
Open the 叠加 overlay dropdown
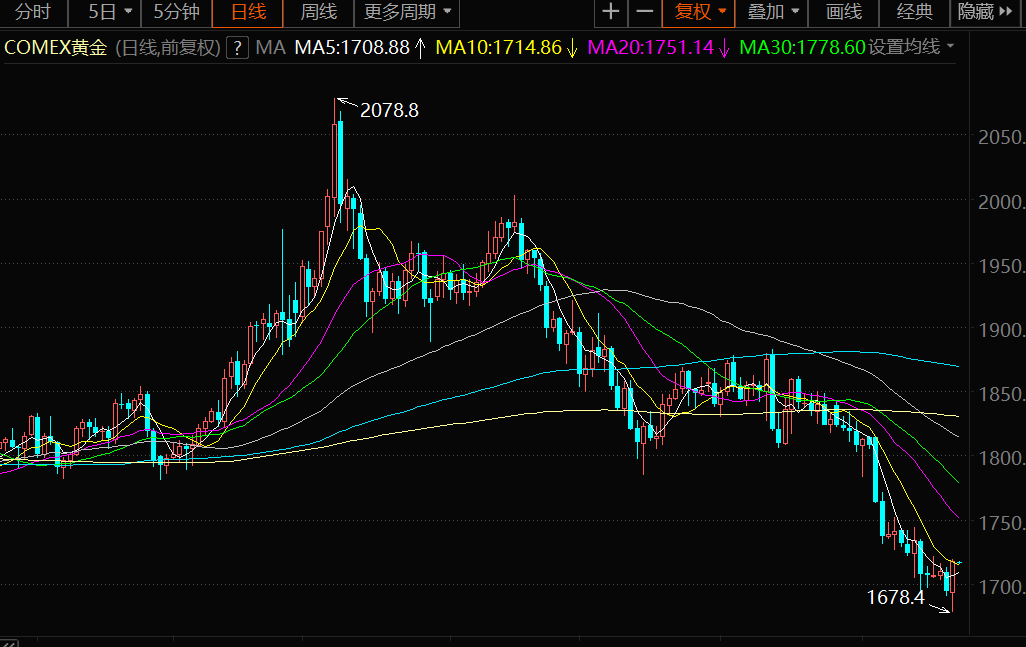point(773,13)
